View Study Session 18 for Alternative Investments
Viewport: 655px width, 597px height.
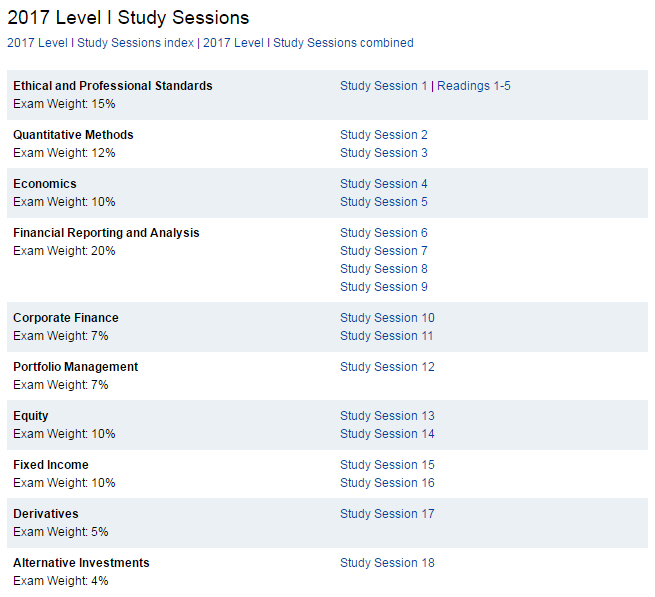tap(387, 563)
